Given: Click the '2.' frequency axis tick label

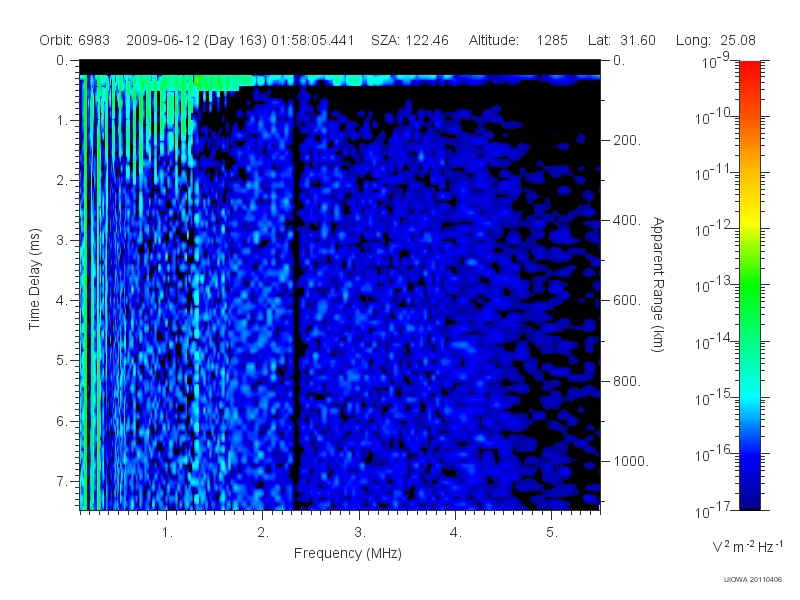Looking at the screenshot, I should 263,533.
